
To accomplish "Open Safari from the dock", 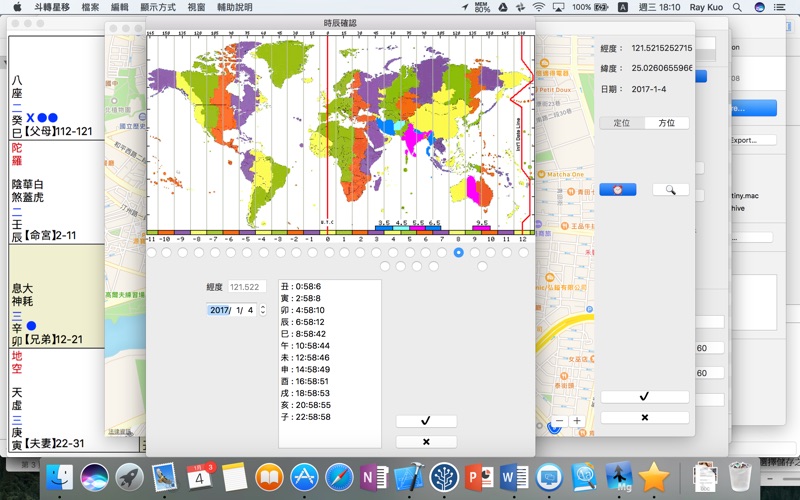I will click(x=338, y=476).
